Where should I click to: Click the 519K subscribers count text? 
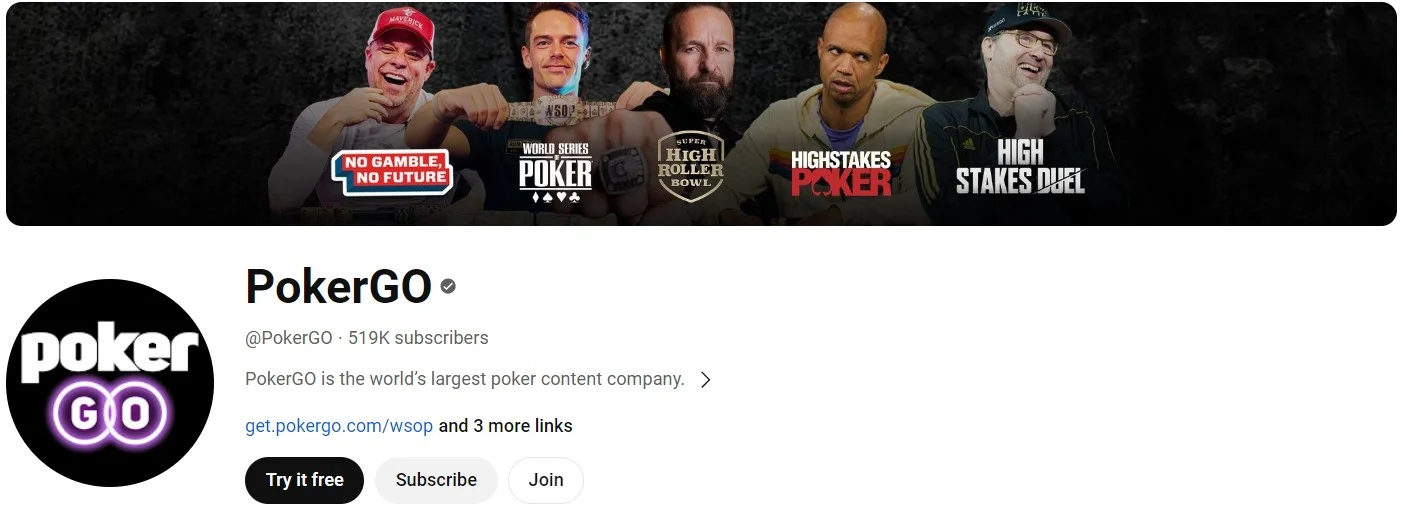click(x=418, y=338)
